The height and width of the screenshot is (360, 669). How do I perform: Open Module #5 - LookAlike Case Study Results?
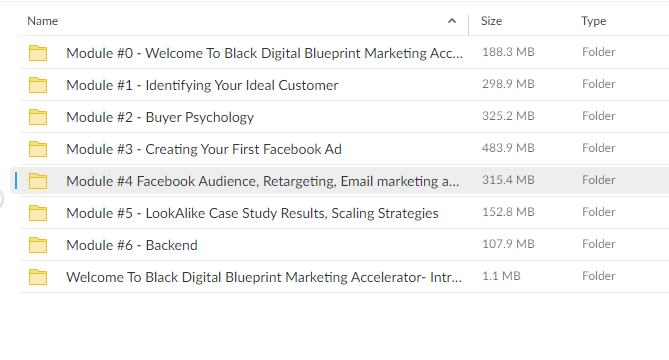click(x=252, y=213)
